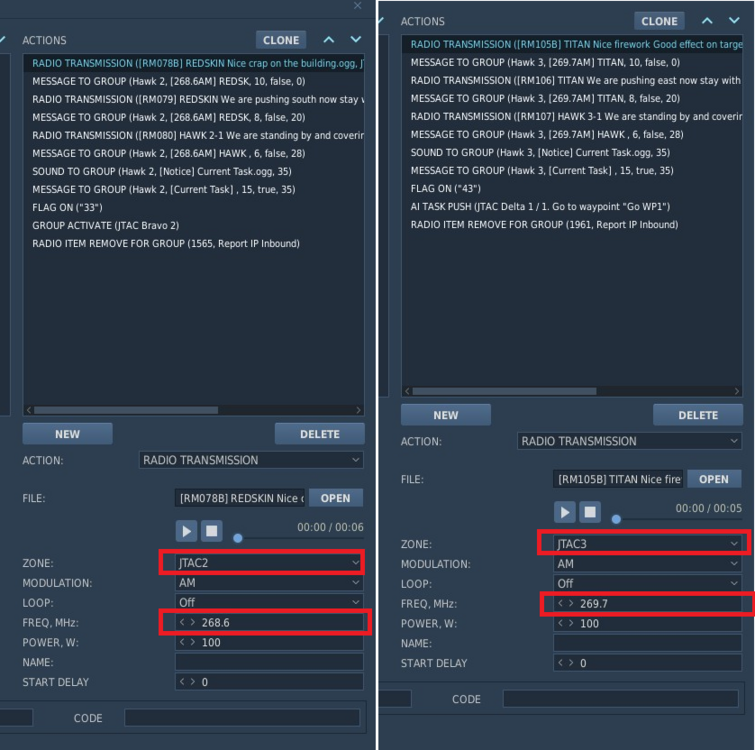The image size is (755, 750).
Task: Move action down in left ACTIONS list
Action: tap(356, 39)
